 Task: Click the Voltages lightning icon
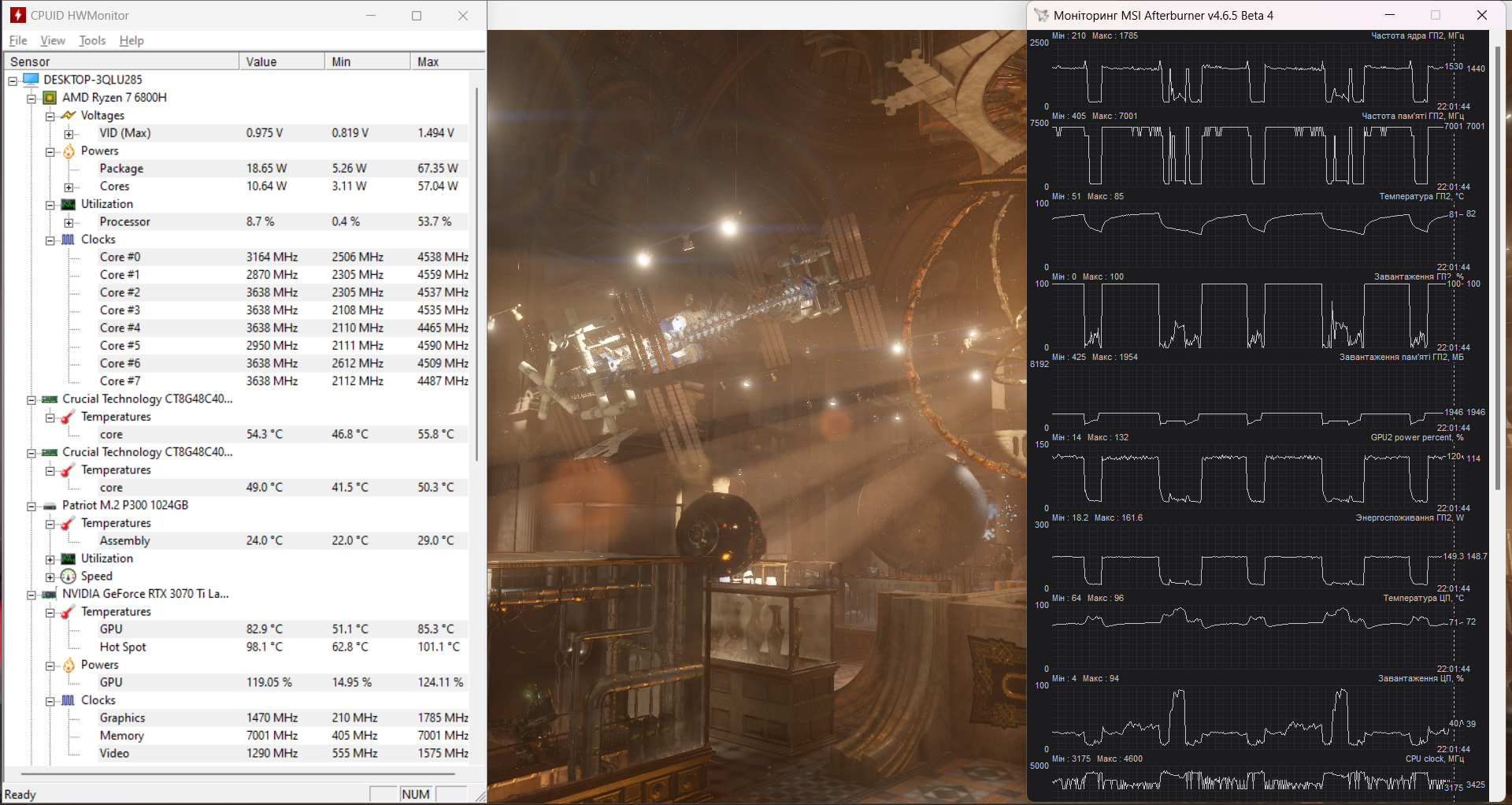(69, 116)
